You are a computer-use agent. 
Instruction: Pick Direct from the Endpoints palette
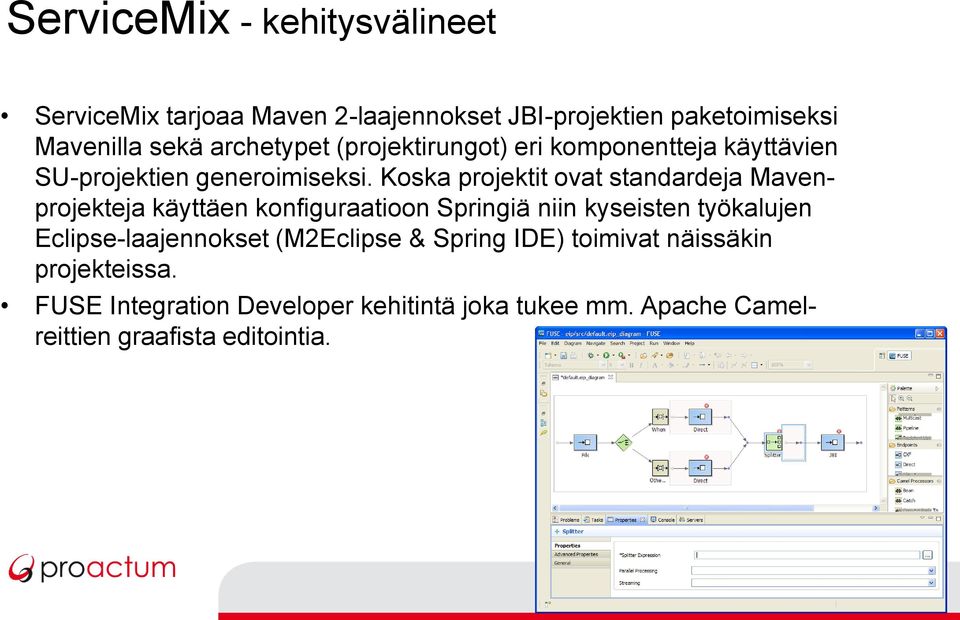tap(906, 465)
